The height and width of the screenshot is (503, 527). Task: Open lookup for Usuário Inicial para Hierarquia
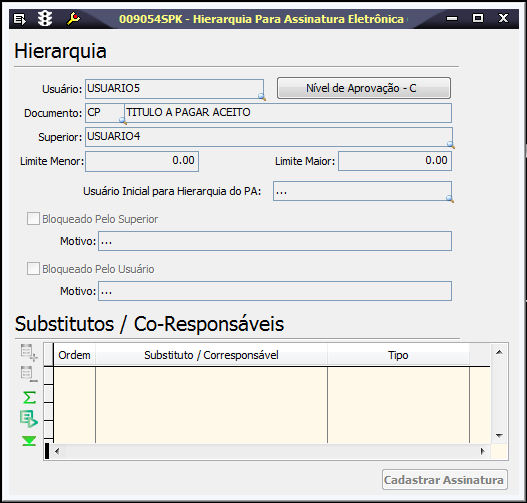pyautogui.click(x=450, y=199)
